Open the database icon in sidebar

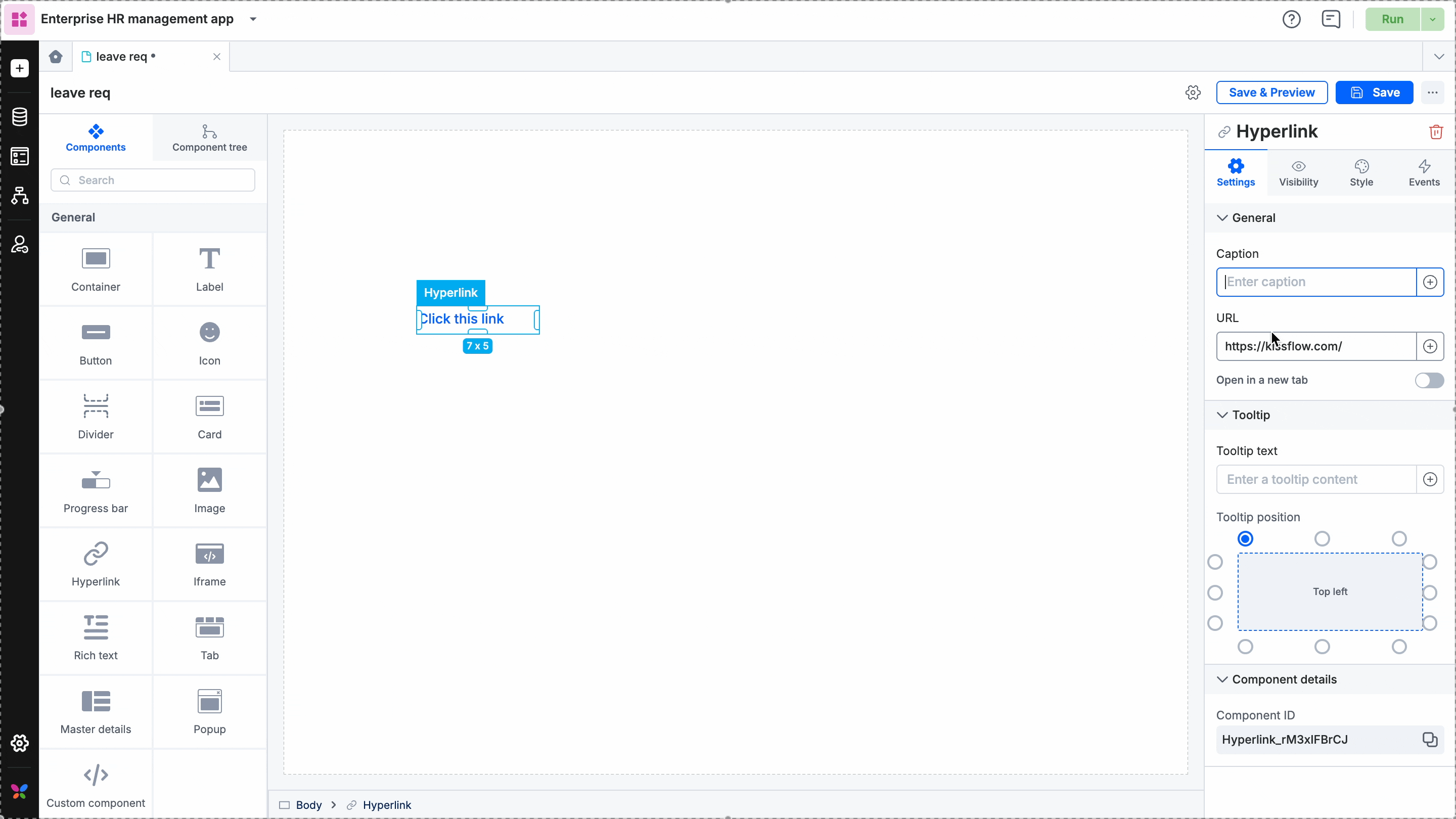point(20,117)
